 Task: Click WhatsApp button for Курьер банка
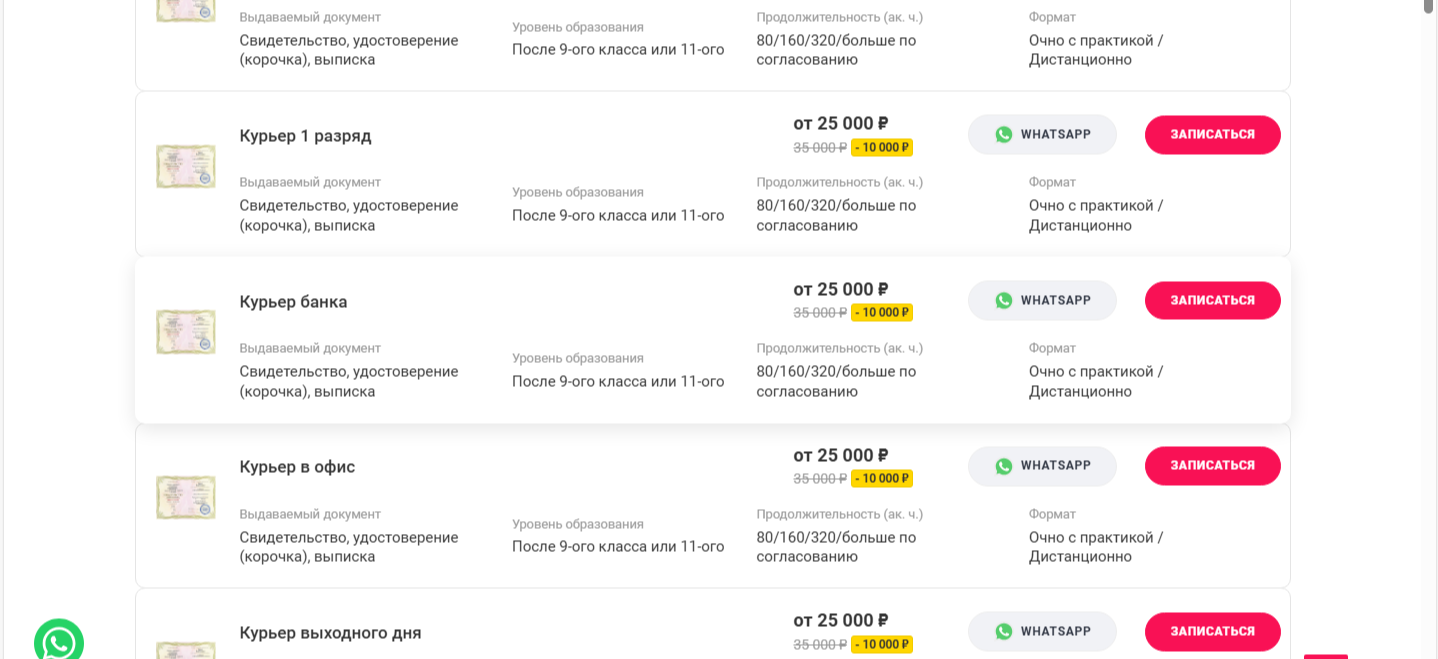pos(1042,301)
